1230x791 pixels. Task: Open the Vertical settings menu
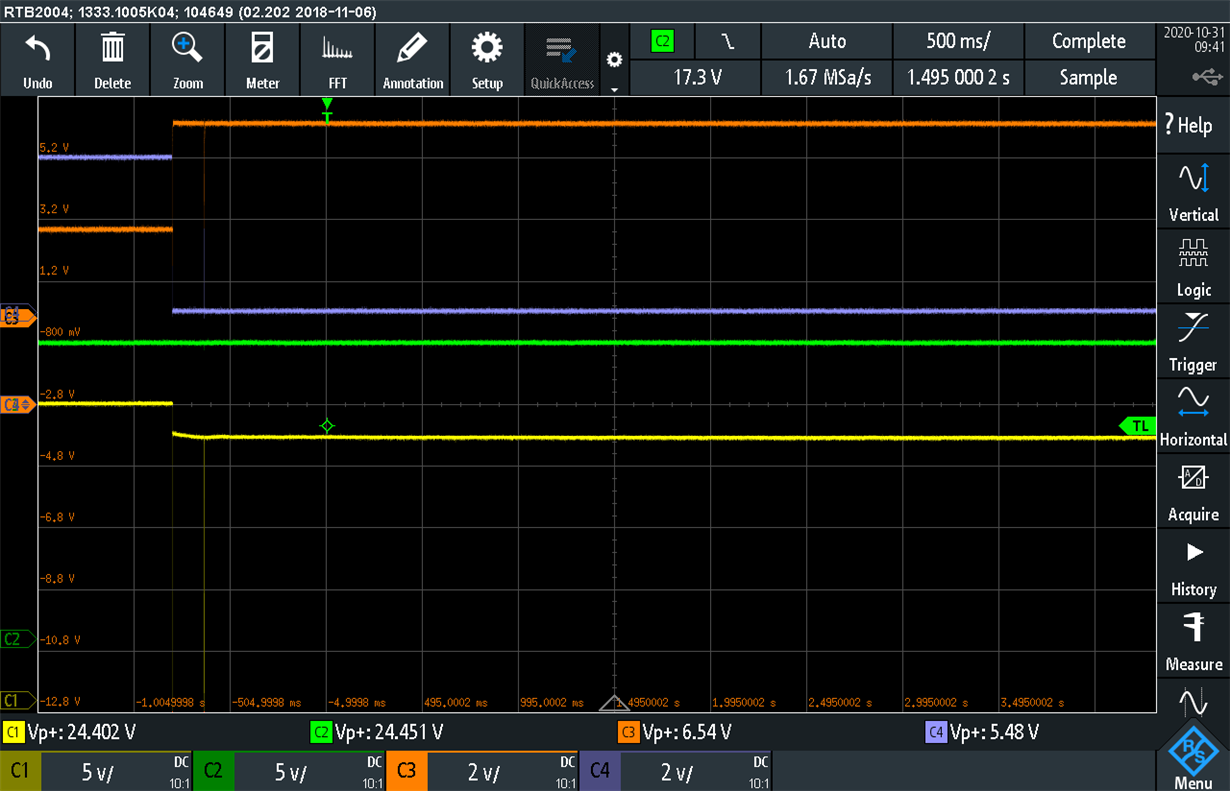(x=1193, y=192)
